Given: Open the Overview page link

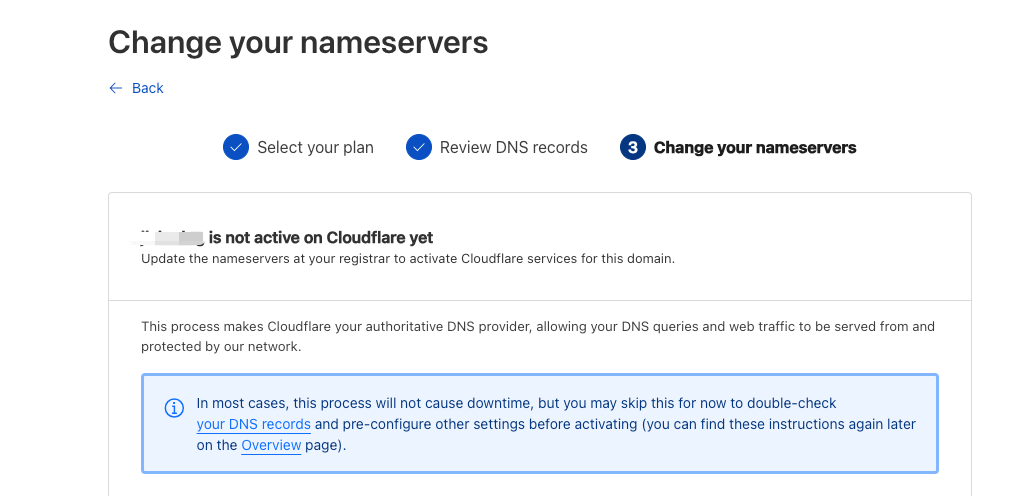Looking at the screenshot, I should [271, 445].
